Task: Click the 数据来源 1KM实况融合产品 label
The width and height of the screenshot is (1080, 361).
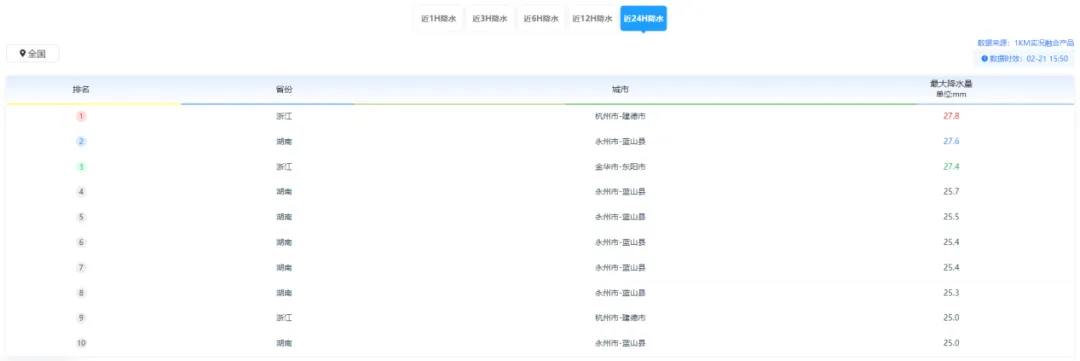Action: tap(1026, 43)
